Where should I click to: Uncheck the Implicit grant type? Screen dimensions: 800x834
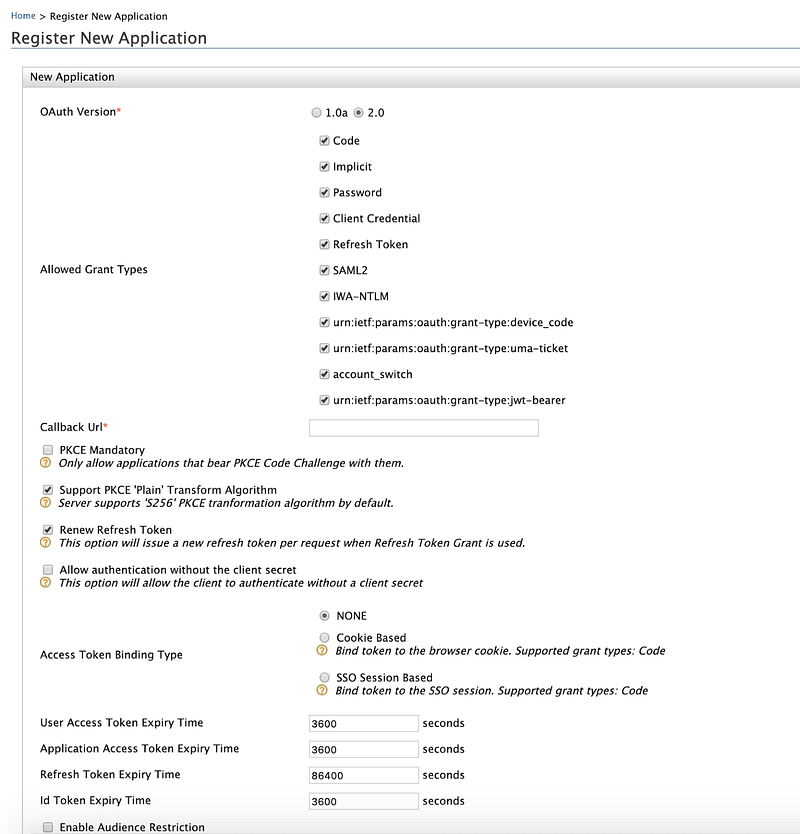pyautogui.click(x=324, y=166)
